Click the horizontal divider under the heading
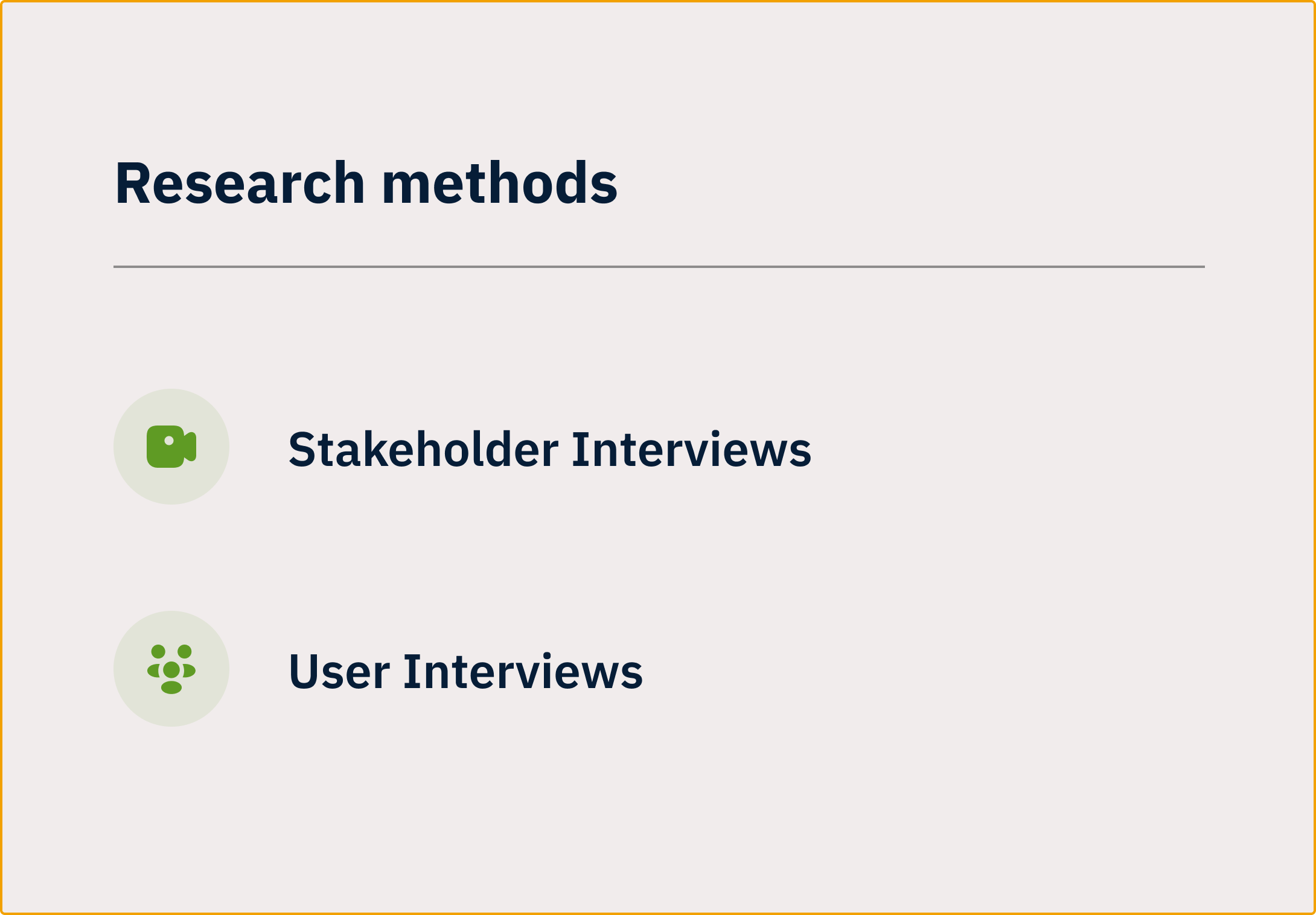This screenshot has height=915, width=1316. point(659,266)
